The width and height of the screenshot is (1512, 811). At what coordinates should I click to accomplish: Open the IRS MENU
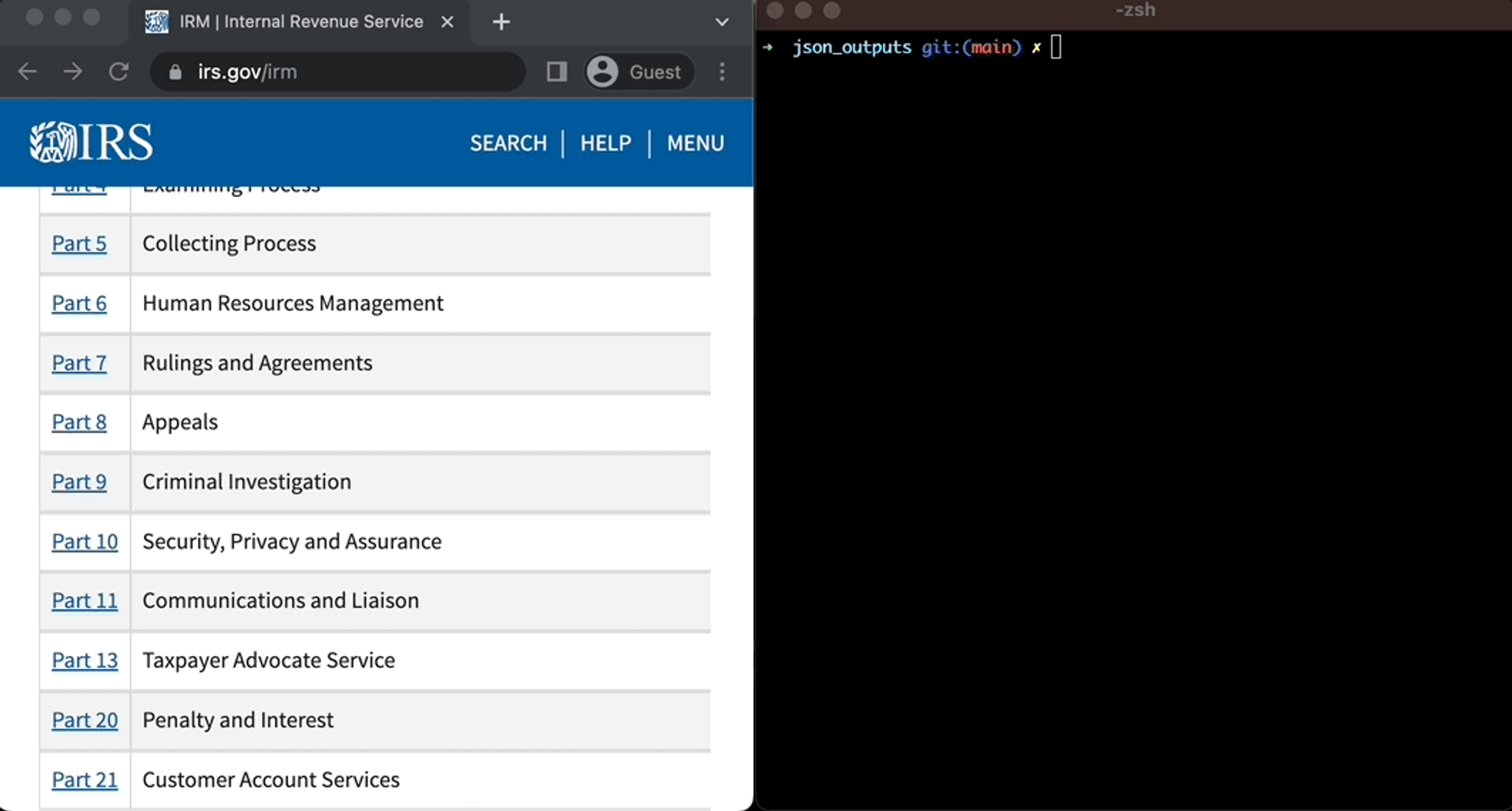[x=695, y=143]
